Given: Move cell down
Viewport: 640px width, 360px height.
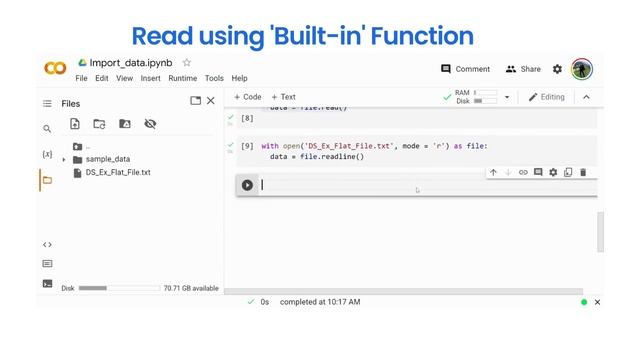Looking at the screenshot, I should [x=508, y=172].
